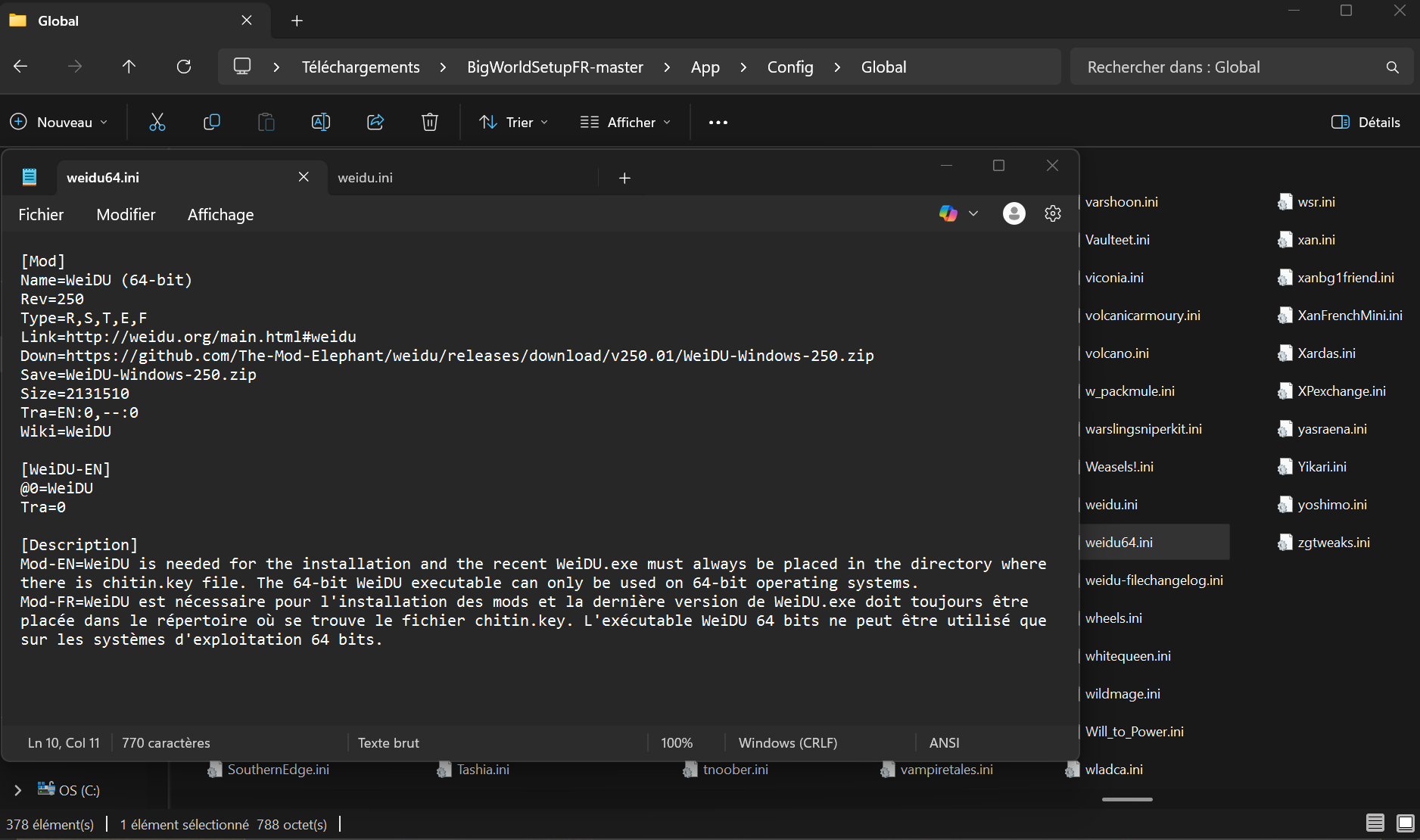The height and width of the screenshot is (840, 1420).
Task: Open the Afficher view dropdown
Action: (x=625, y=122)
